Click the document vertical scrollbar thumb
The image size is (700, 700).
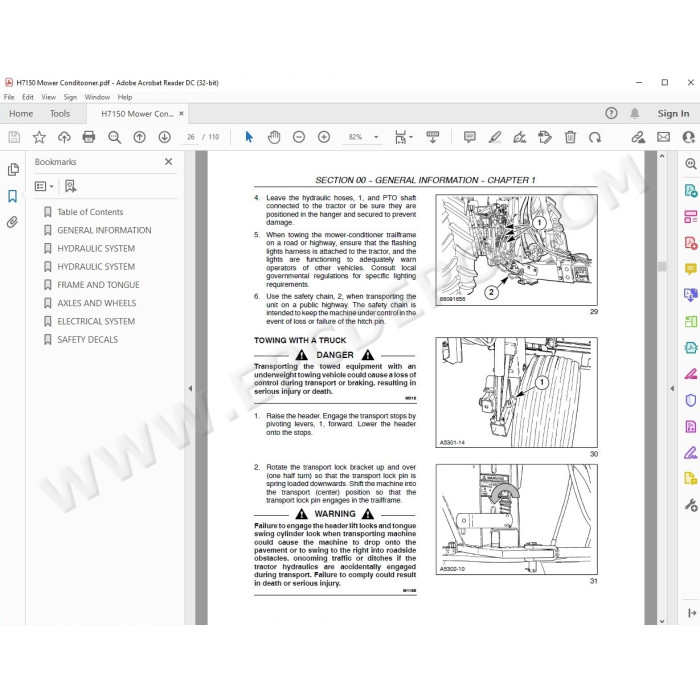pyautogui.click(x=662, y=267)
